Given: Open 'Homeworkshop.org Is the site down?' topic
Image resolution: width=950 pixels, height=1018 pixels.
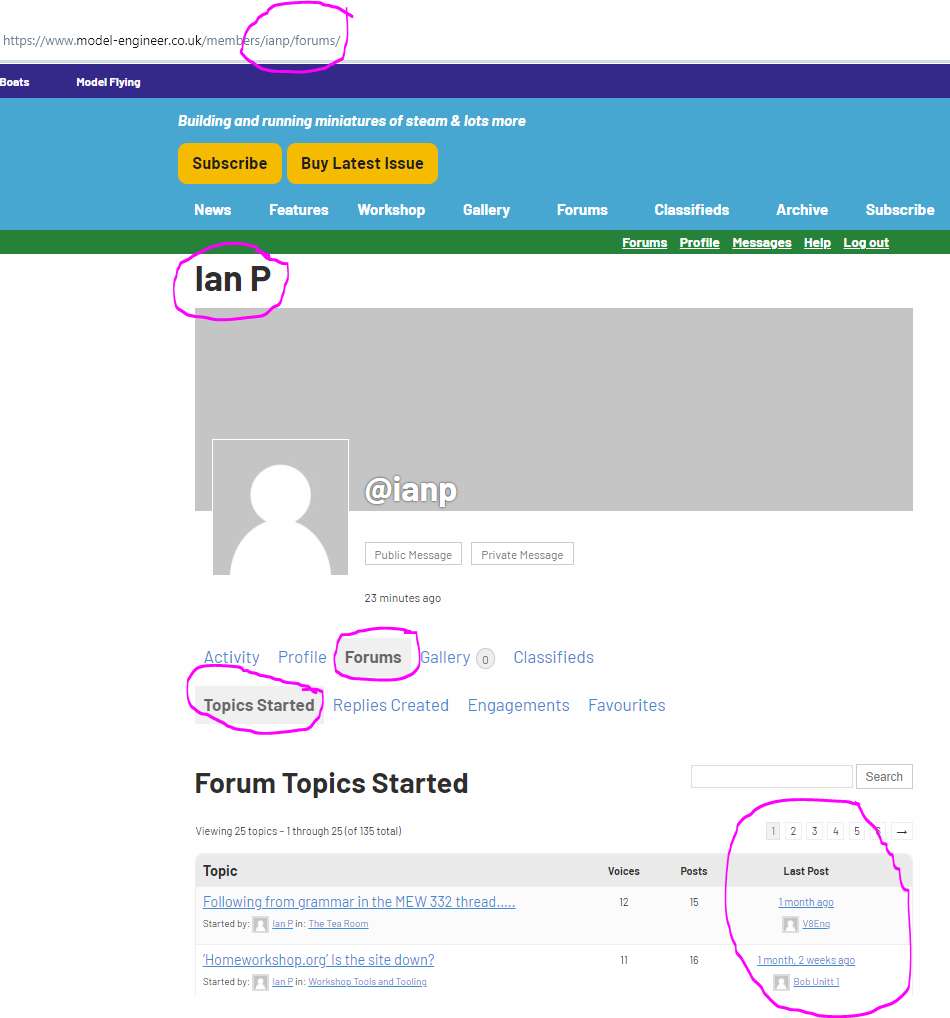Looking at the screenshot, I should 318,960.
